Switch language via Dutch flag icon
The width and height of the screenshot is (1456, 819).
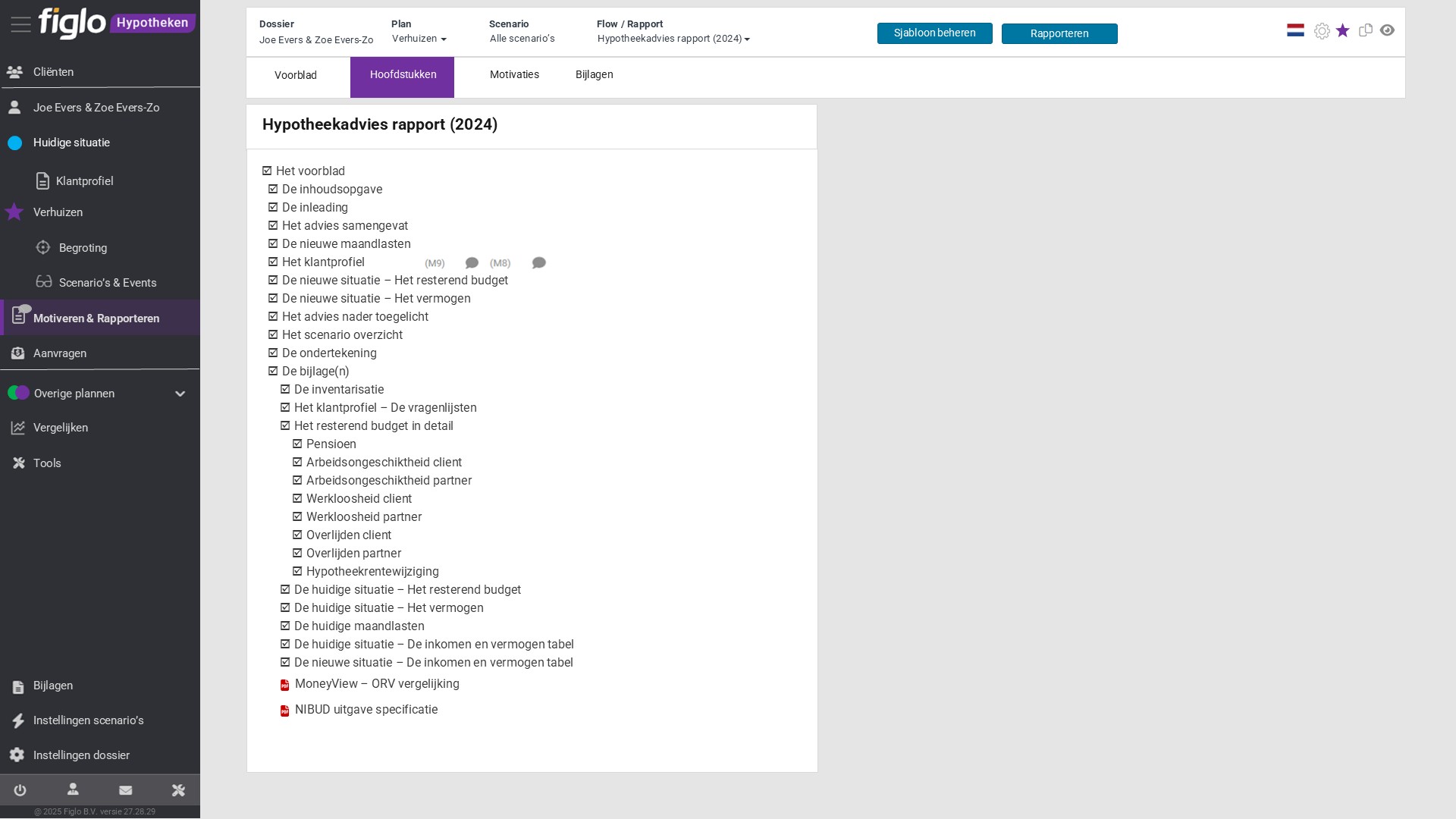(x=1295, y=30)
